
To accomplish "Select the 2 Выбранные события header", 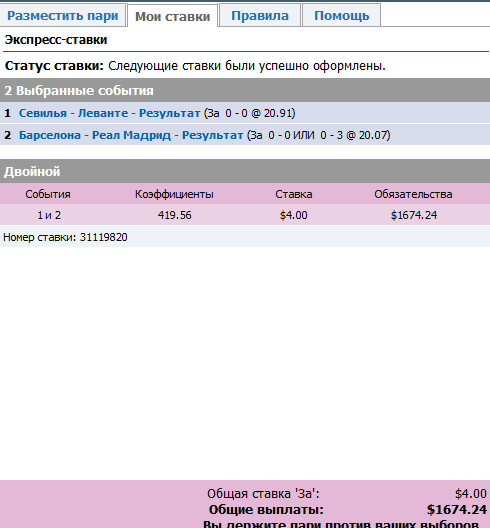I will pyautogui.click(x=245, y=90).
